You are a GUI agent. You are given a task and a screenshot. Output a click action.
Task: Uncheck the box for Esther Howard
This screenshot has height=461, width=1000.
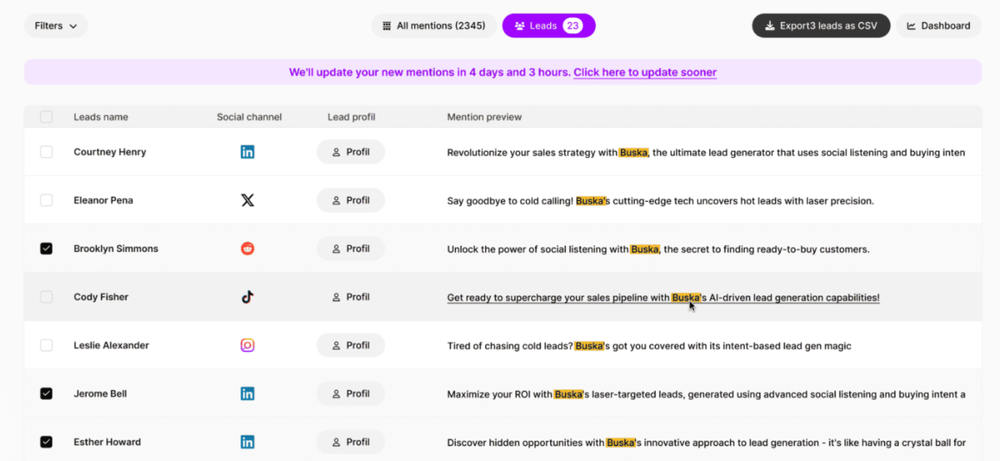[46, 442]
